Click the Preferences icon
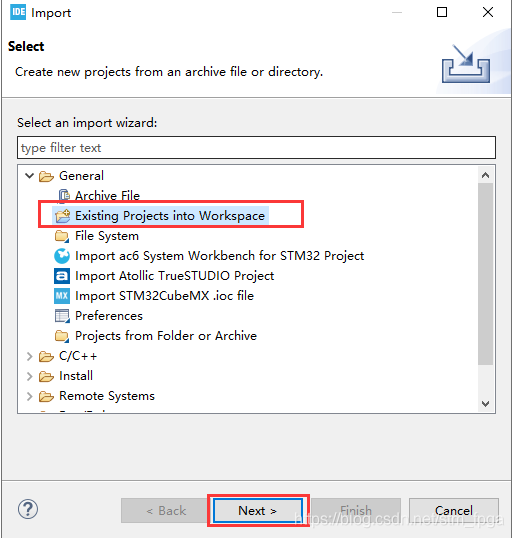 coord(62,316)
